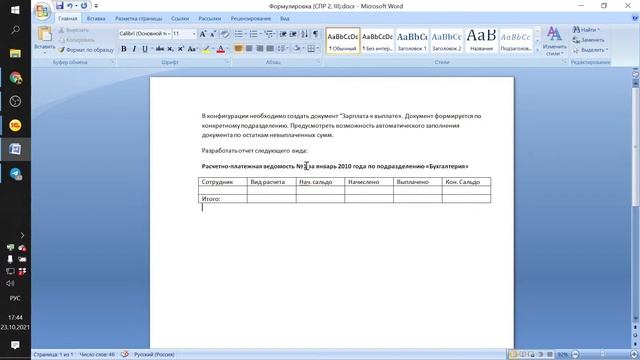Switch to the Вставка (Insert) tab
Viewport: 640px width, 360px height.
(96, 18)
